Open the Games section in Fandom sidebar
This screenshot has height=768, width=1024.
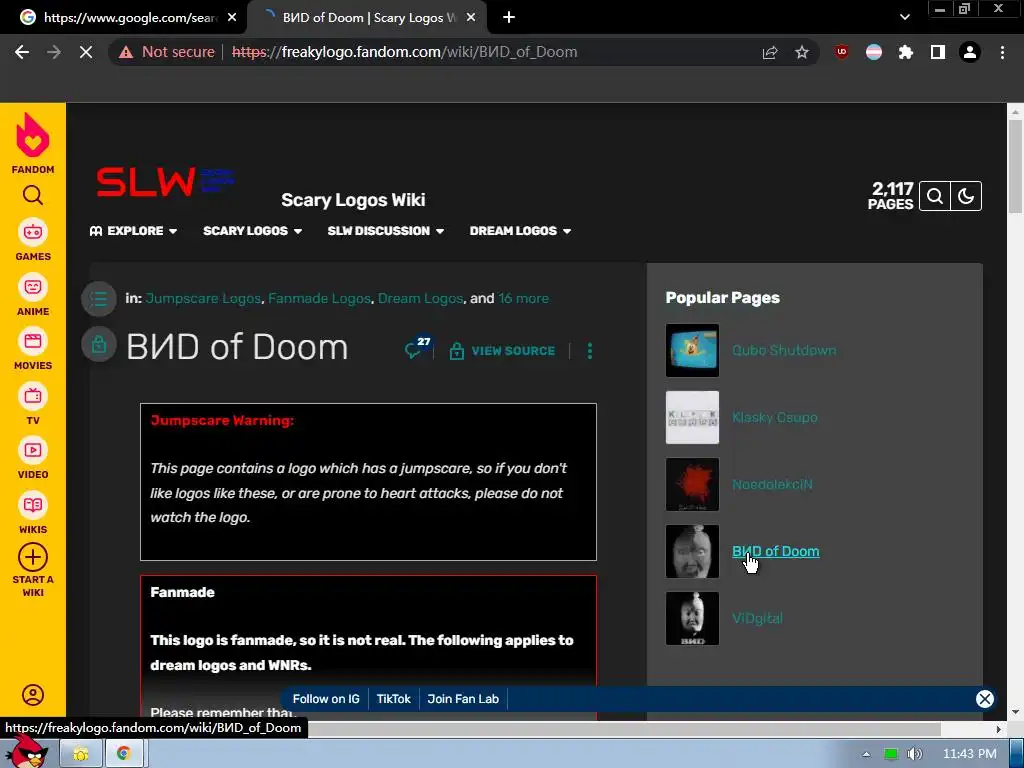[33, 240]
